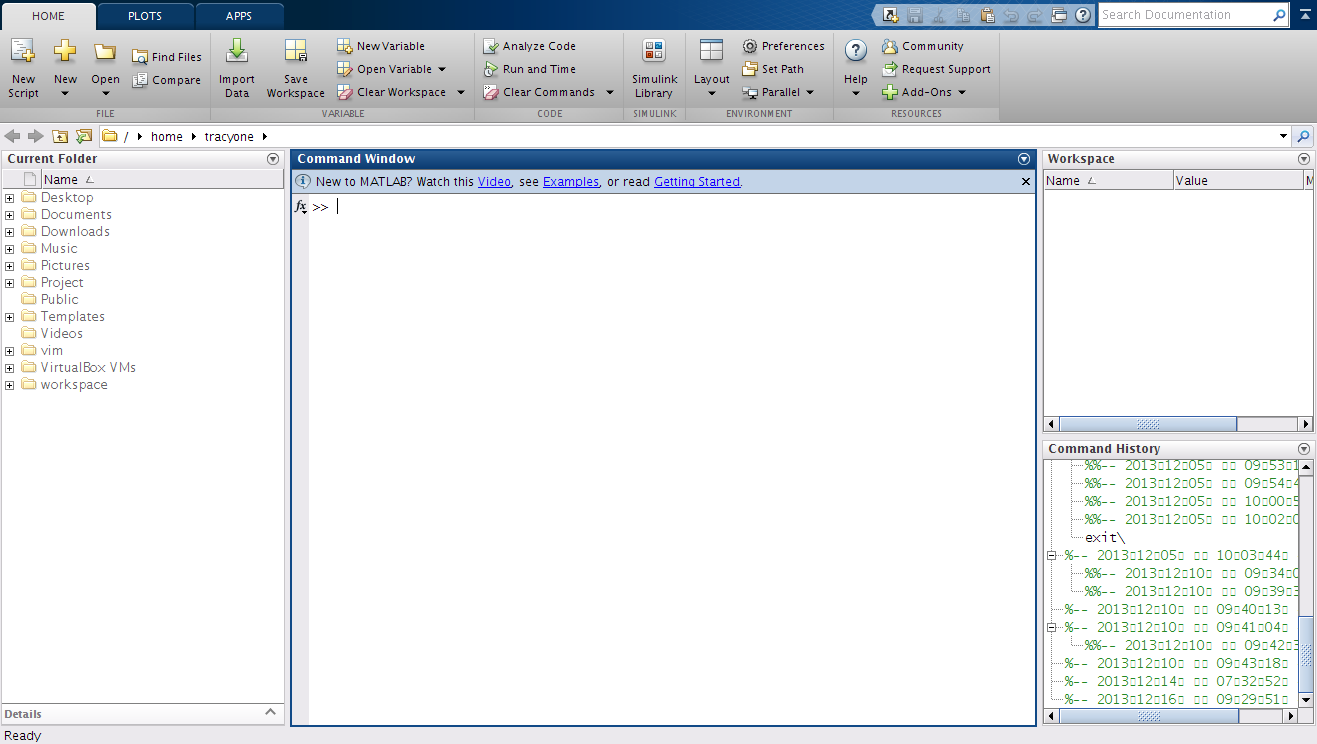1317x744 pixels.
Task: Click the new shortcut icon in quick access bar
Action: (x=891, y=15)
